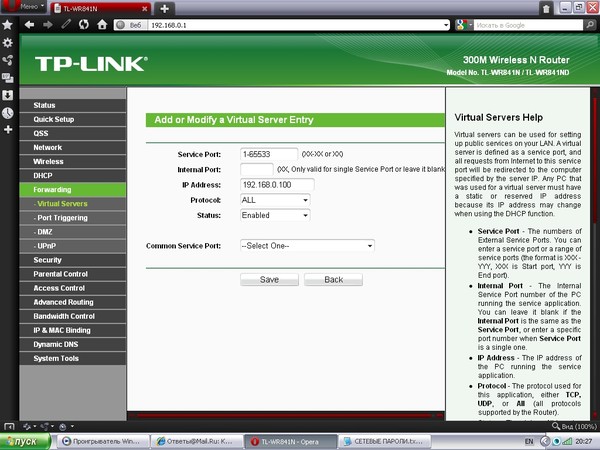Open Dynamic DNS settings
Screen dimensions: 600x450
tap(73, 344)
